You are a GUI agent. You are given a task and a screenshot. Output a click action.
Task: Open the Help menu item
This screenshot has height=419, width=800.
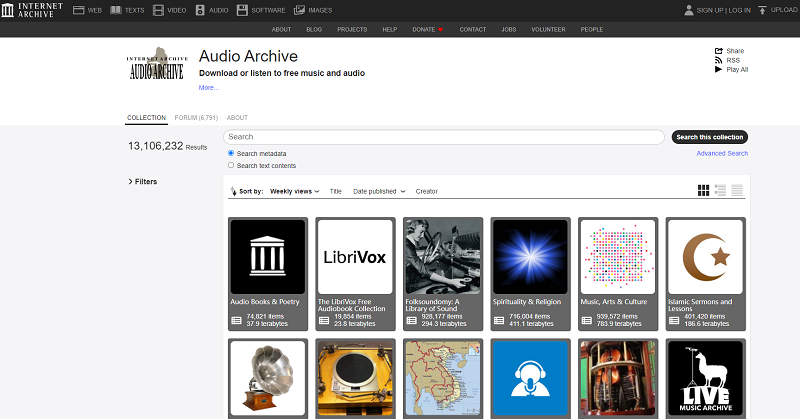[x=390, y=30]
